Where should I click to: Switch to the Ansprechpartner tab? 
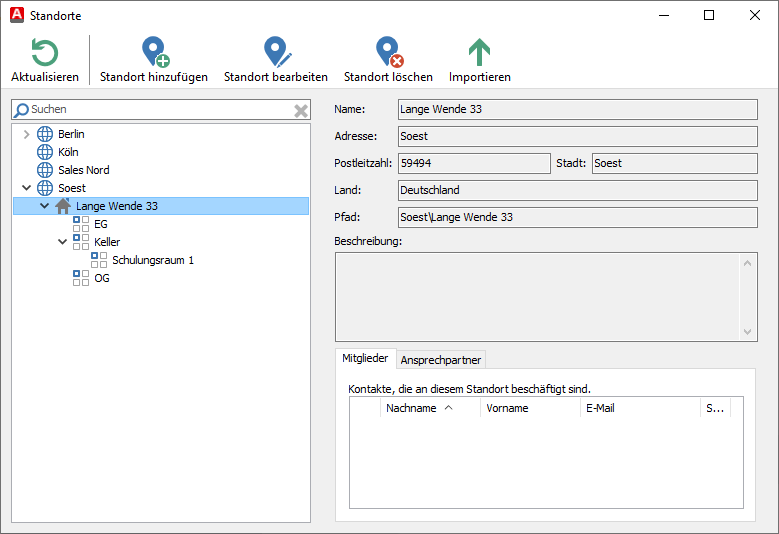click(440, 359)
